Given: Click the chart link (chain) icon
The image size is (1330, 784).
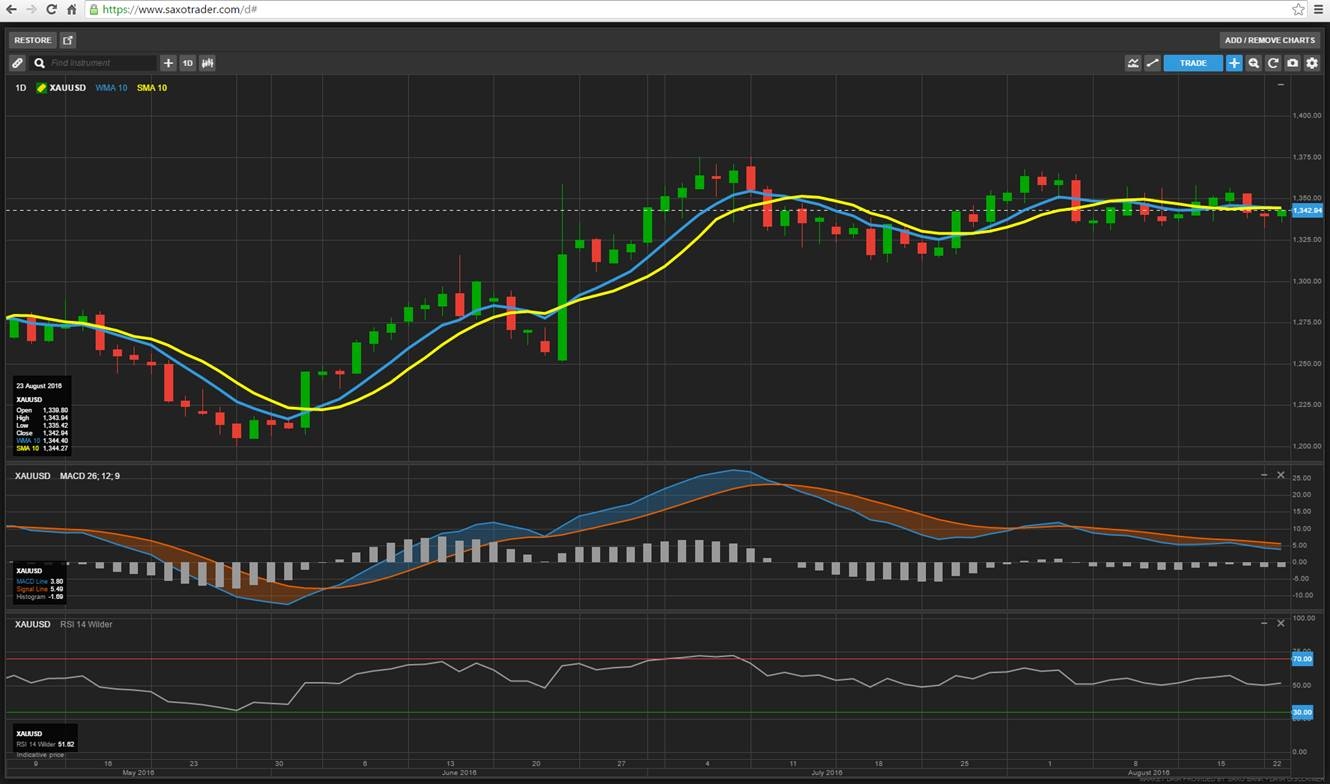Looking at the screenshot, I should (x=17, y=63).
